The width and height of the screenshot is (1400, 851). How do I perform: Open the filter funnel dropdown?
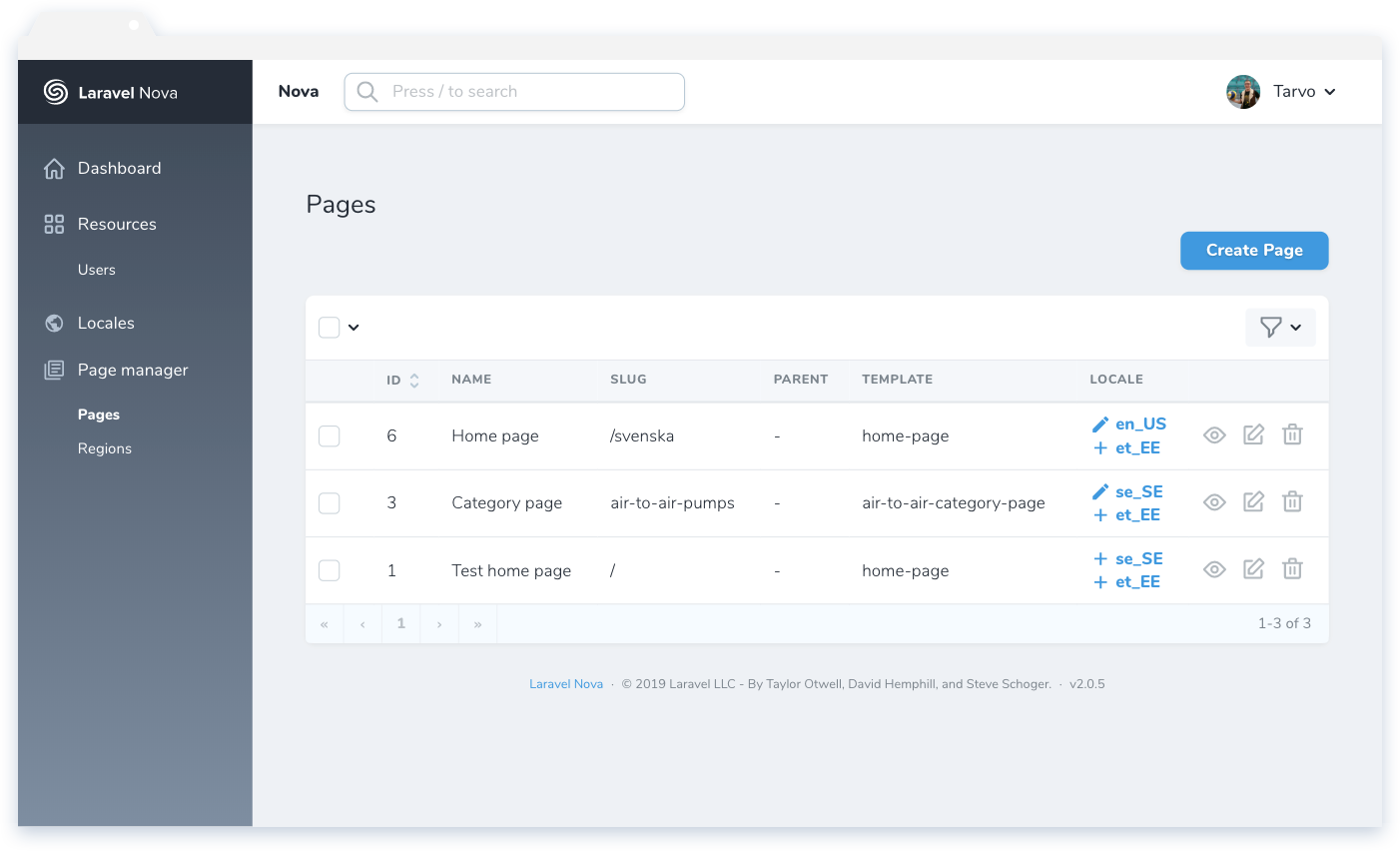point(1280,328)
